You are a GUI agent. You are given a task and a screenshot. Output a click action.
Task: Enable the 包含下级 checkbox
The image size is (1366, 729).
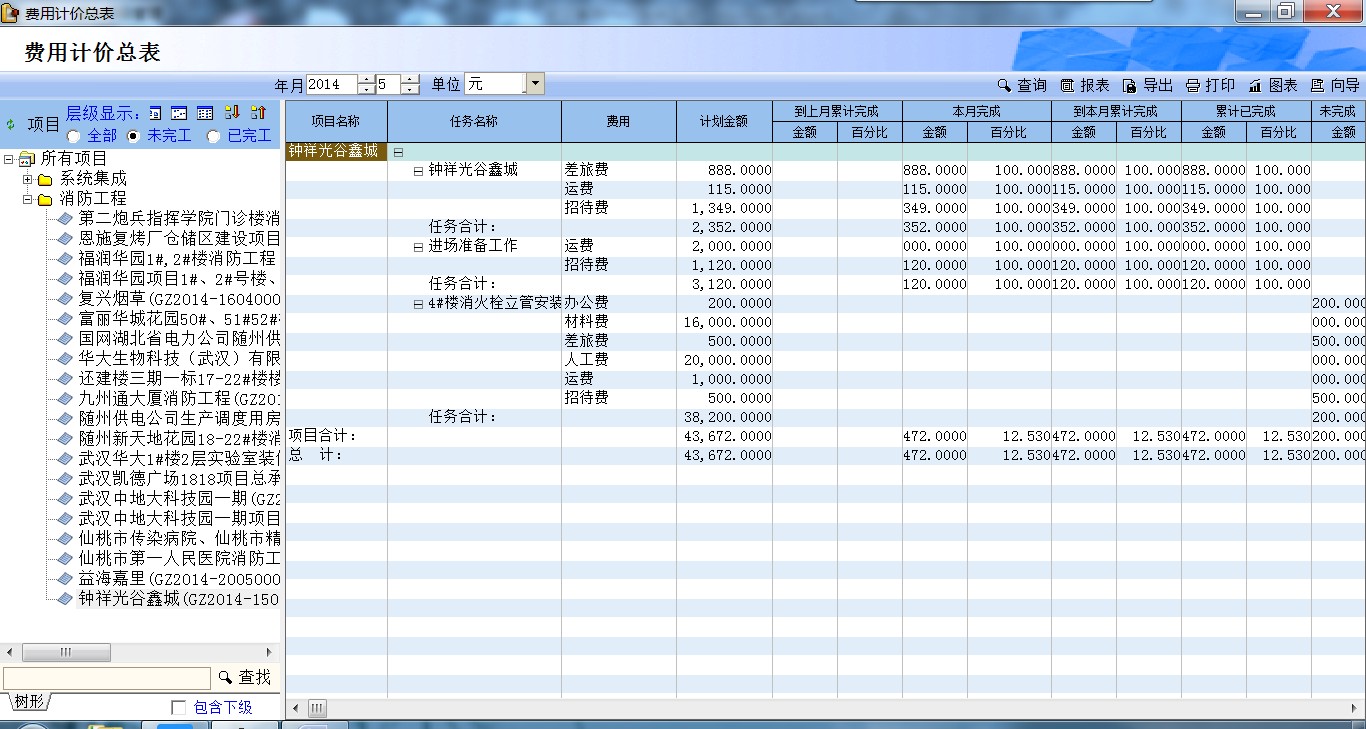179,707
